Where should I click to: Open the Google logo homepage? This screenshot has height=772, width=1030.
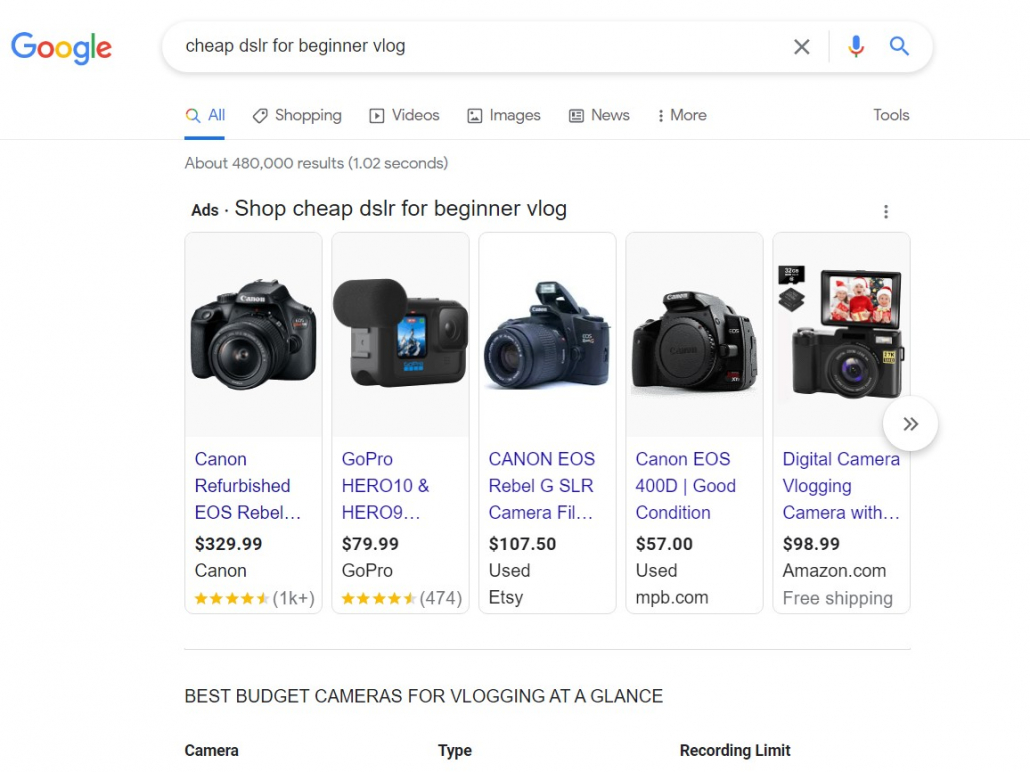[x=62, y=47]
